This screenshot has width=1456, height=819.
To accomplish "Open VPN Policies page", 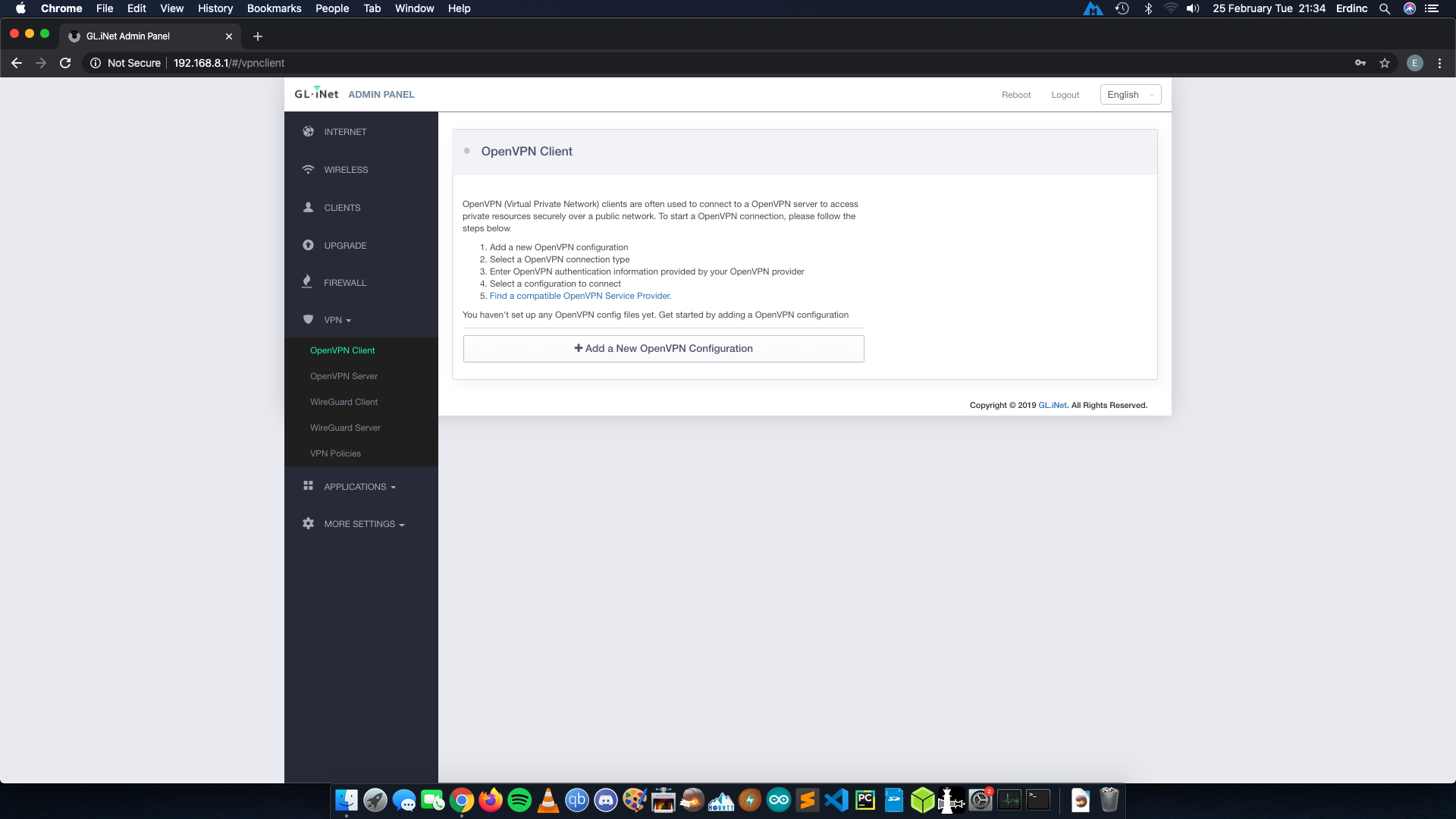I will pyautogui.click(x=335, y=453).
